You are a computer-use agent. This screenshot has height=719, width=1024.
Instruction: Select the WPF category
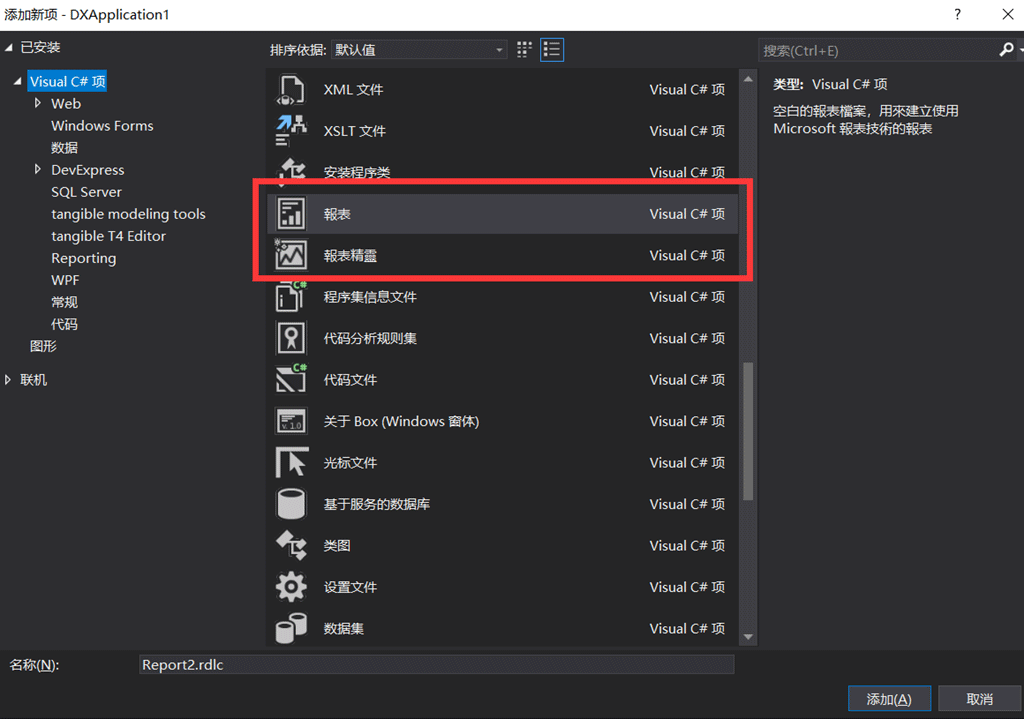pos(65,280)
